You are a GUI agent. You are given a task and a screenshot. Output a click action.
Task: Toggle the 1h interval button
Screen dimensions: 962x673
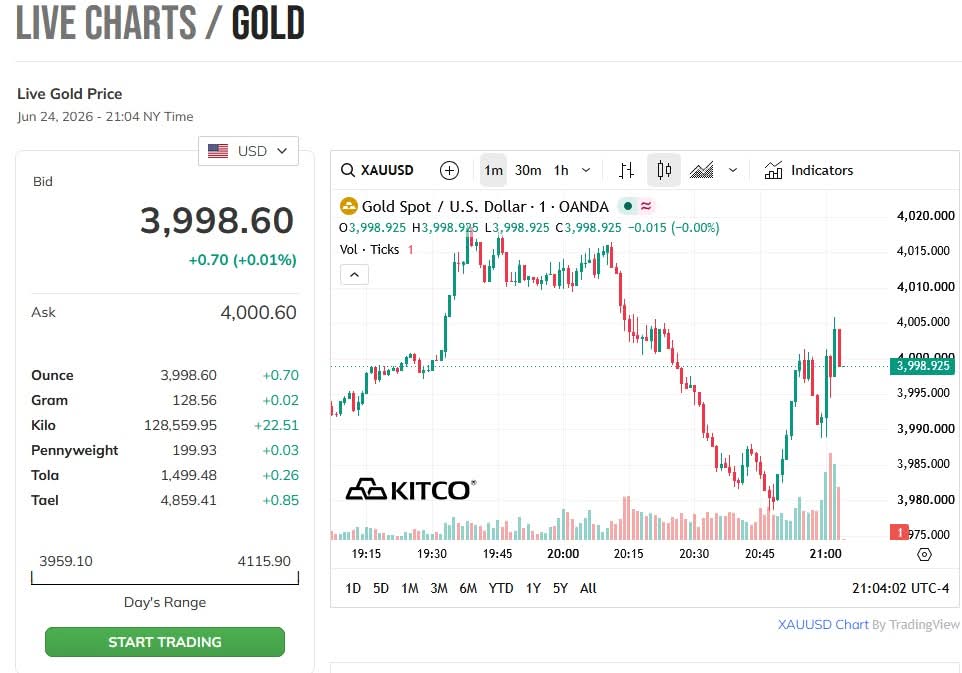coord(561,170)
